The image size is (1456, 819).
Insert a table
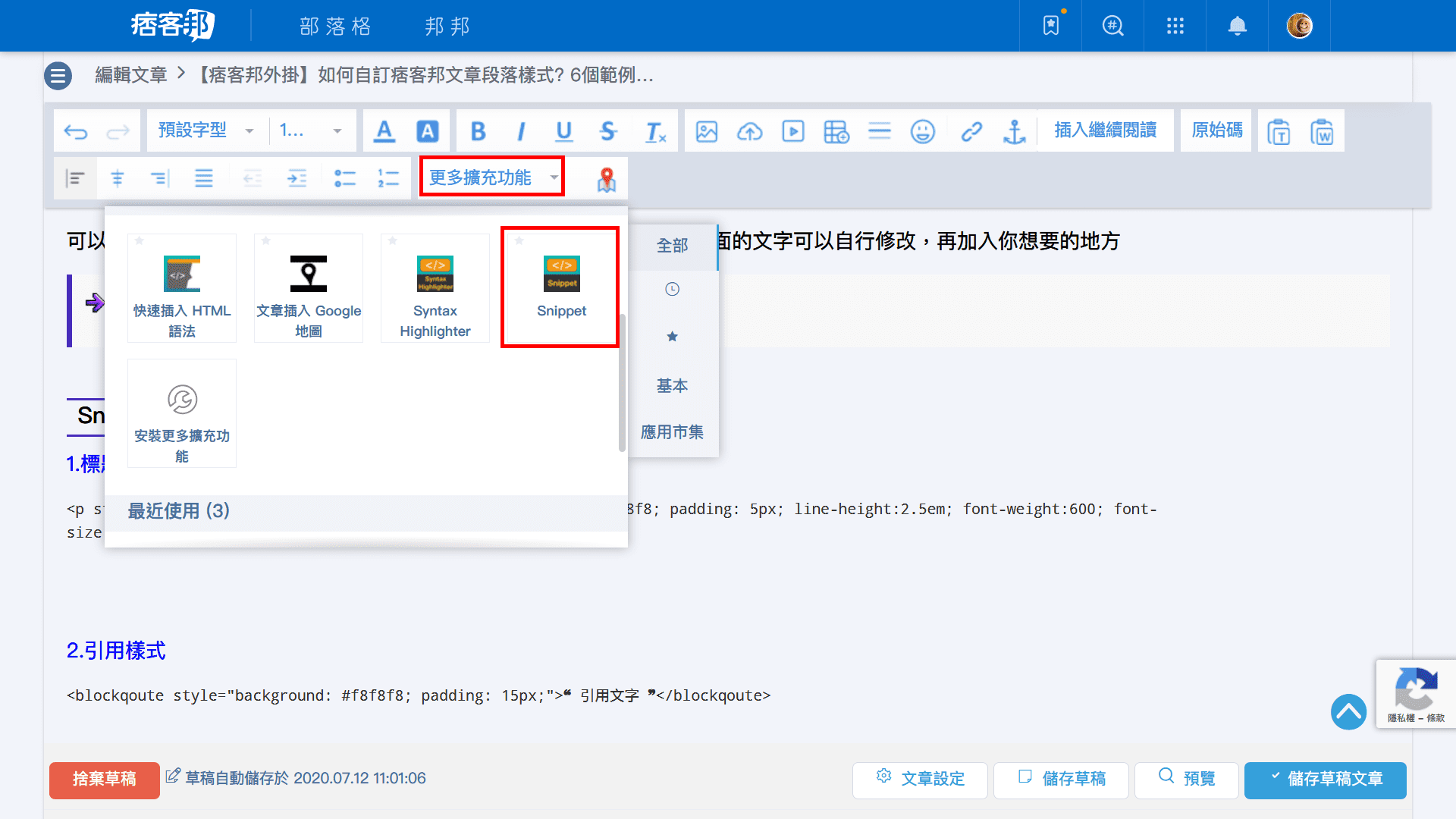coord(836,130)
